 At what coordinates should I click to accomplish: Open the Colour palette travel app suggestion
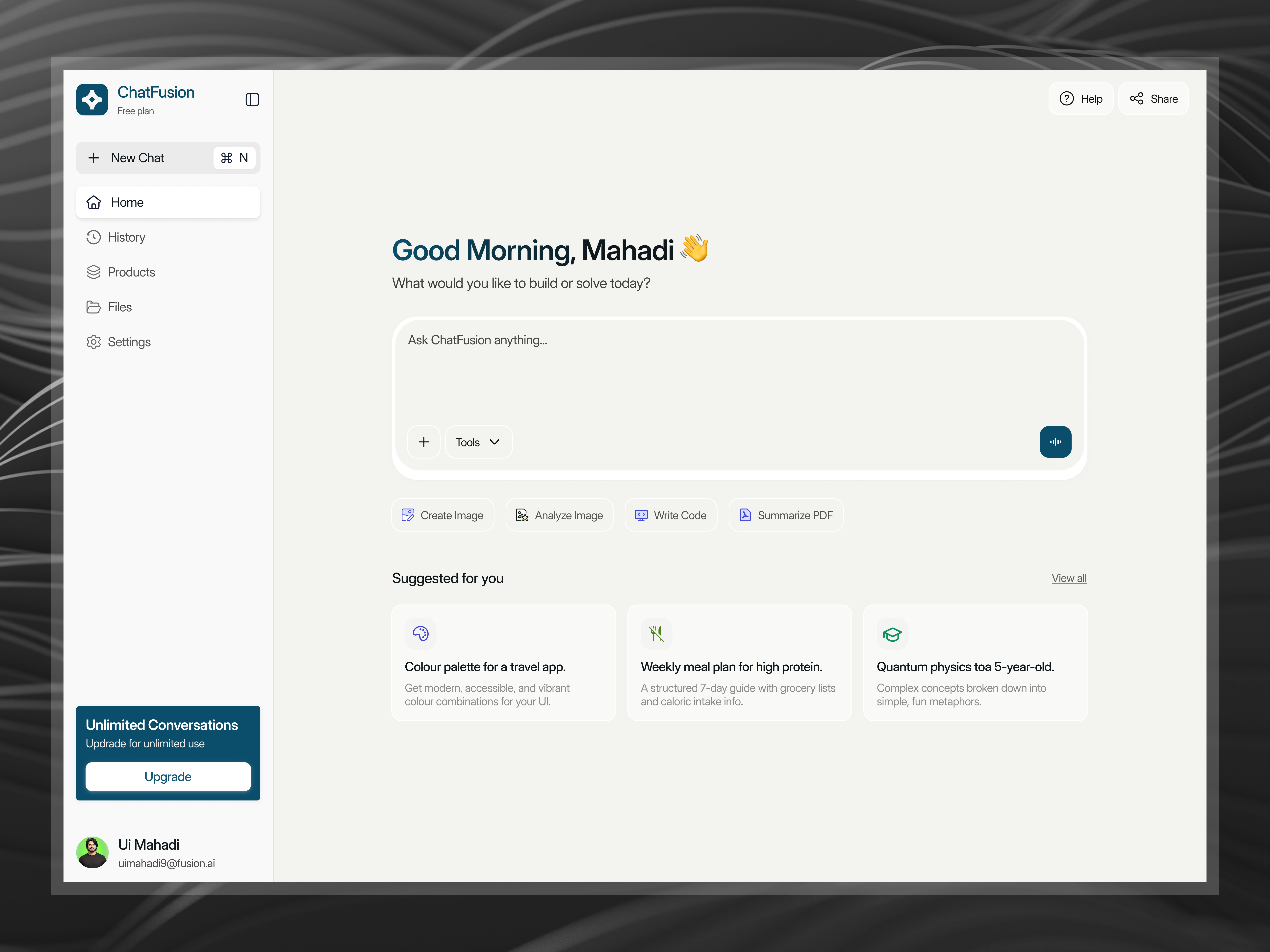coord(503,663)
